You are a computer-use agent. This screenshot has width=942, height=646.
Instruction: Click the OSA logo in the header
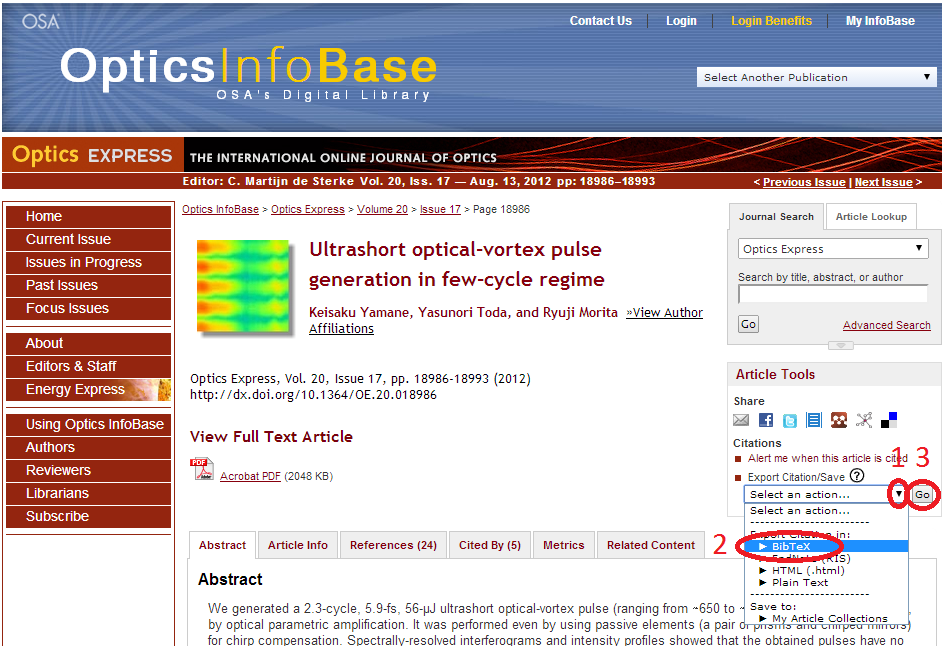click(41, 22)
